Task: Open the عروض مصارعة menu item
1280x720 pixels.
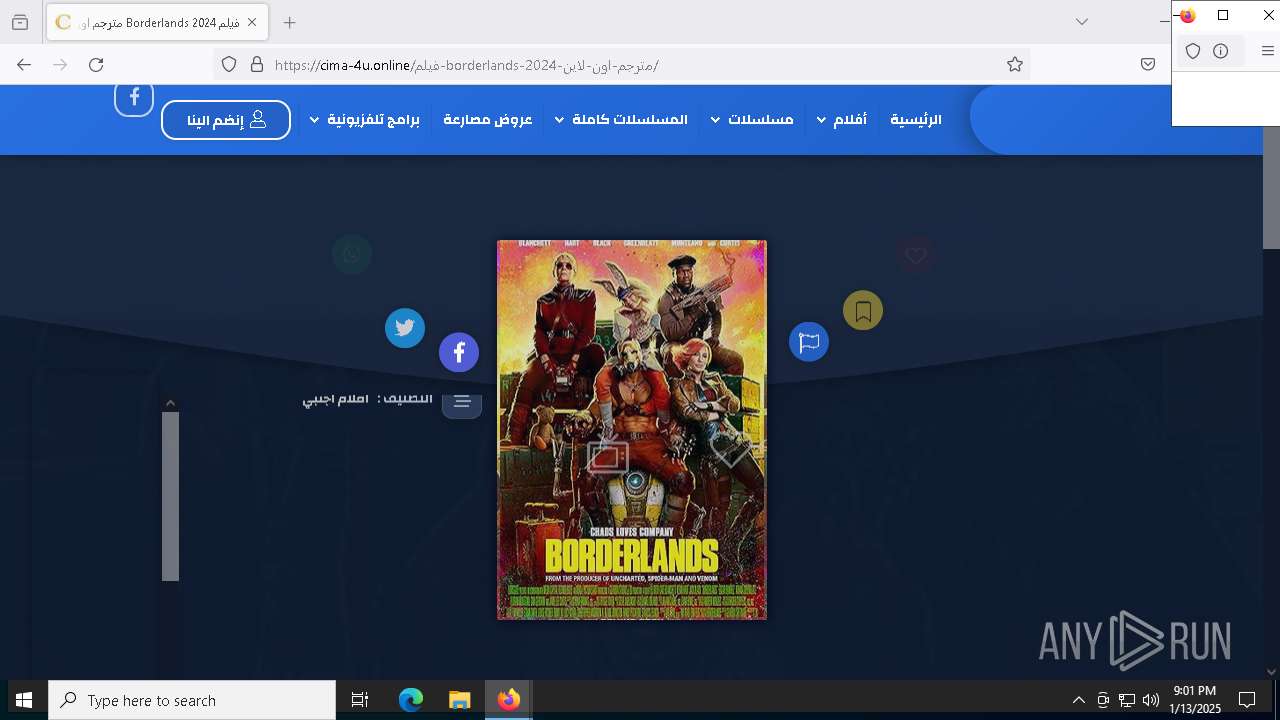Action: pos(488,120)
